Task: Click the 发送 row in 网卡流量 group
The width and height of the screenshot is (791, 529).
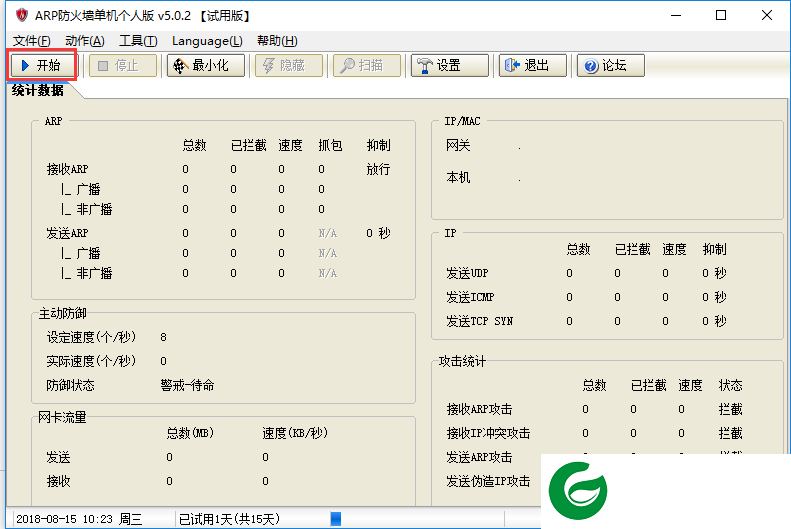Action: click(59, 457)
